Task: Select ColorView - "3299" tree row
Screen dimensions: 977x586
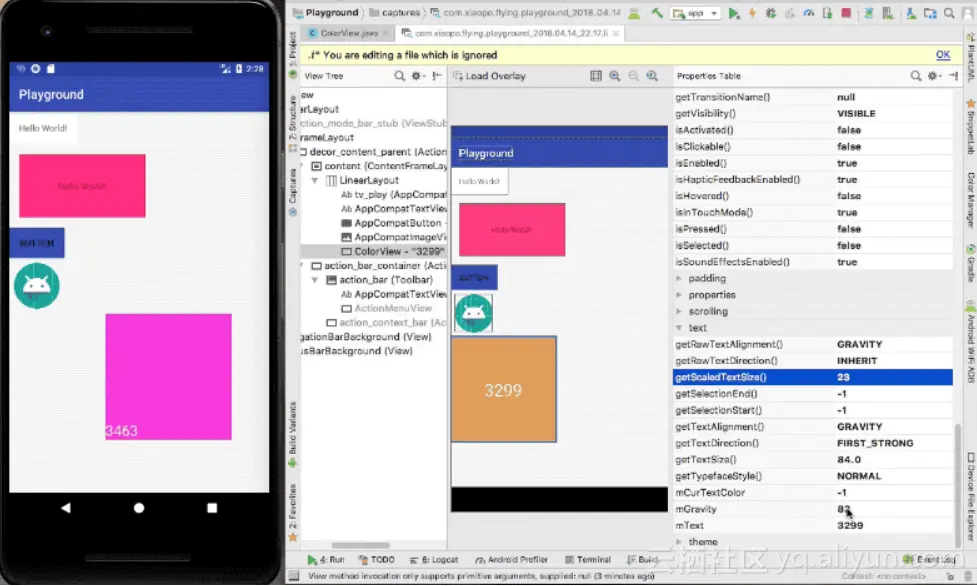Action: click(x=373, y=251)
